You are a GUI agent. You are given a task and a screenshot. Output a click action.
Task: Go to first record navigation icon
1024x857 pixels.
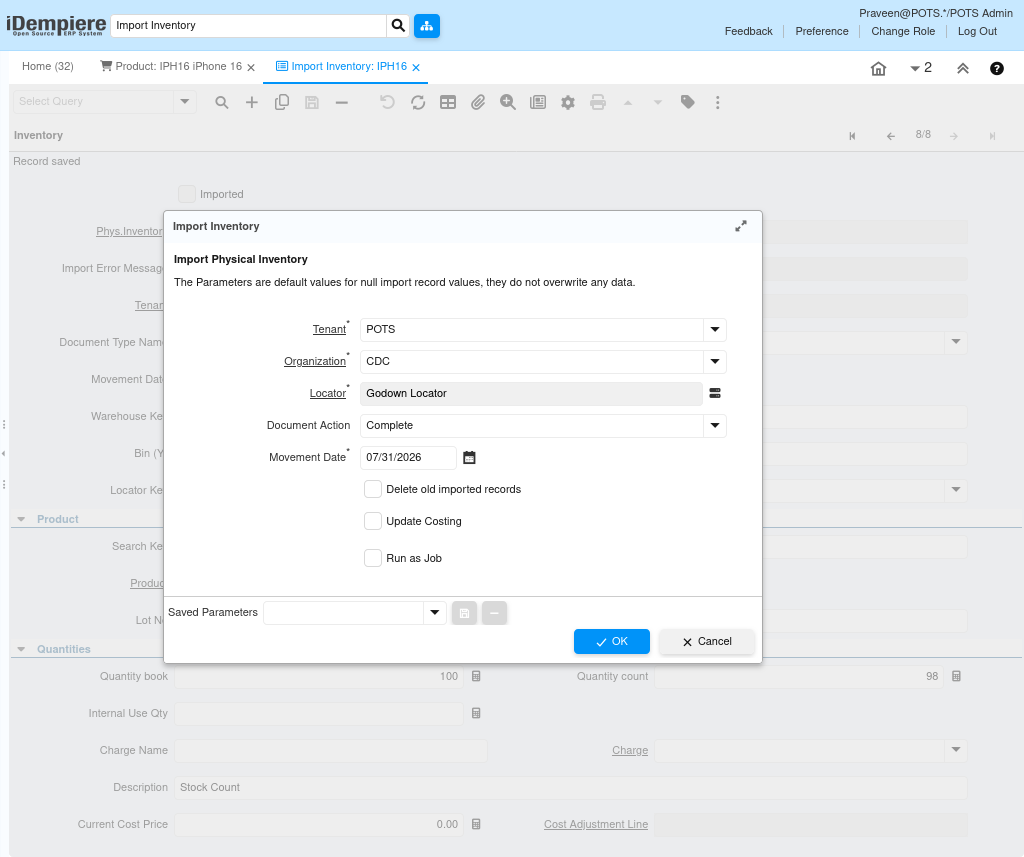coord(852,136)
